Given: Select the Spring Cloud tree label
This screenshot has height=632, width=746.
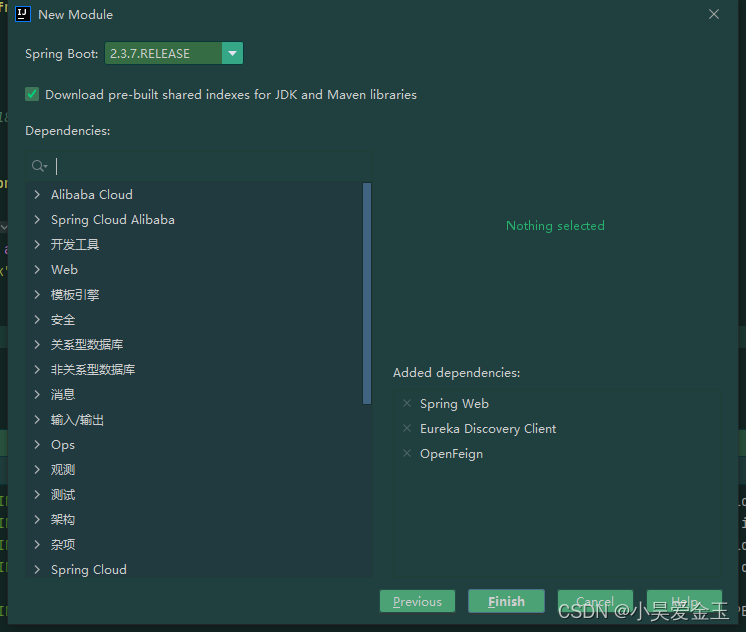Looking at the screenshot, I should pyautogui.click(x=89, y=570).
